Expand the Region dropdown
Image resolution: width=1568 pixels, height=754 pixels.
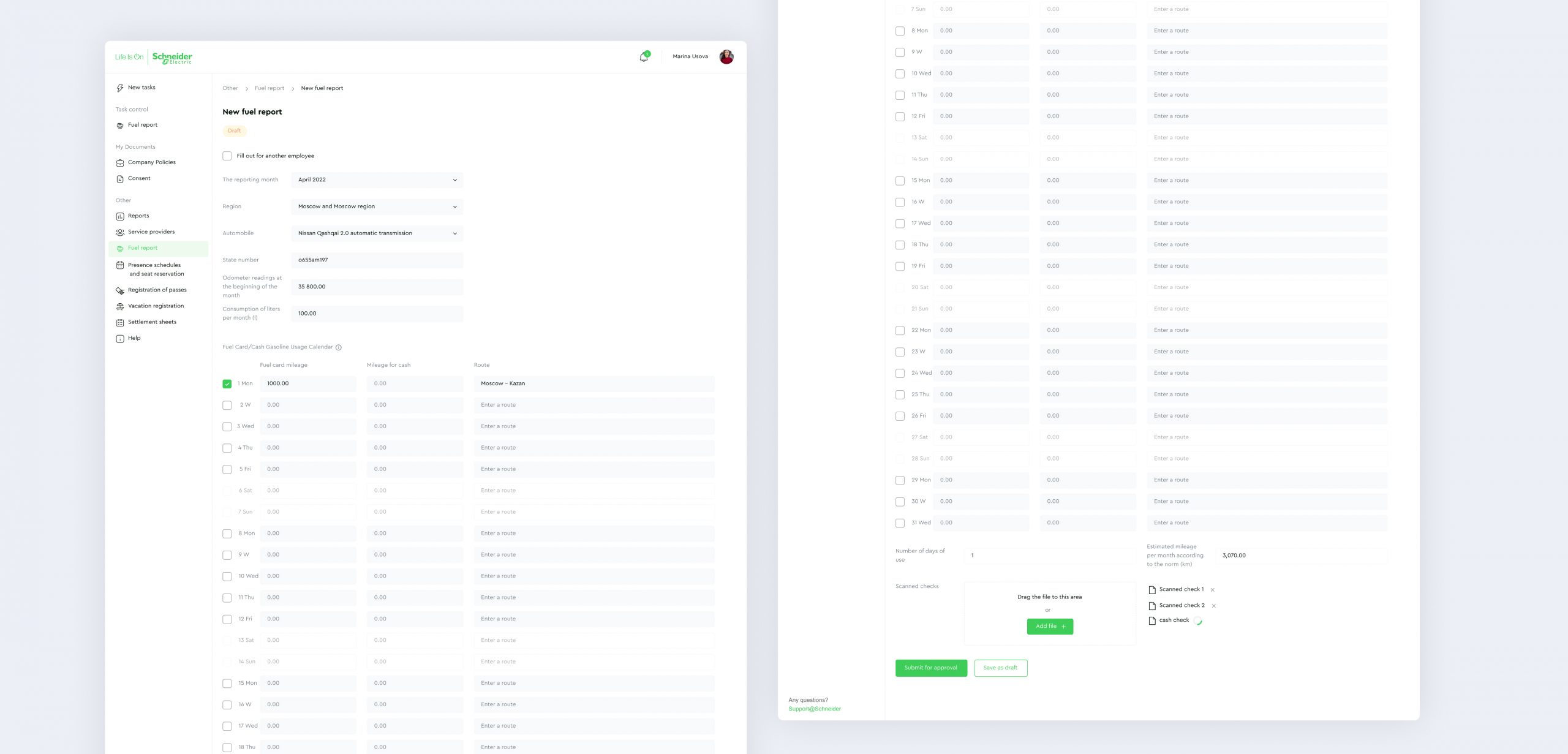377,207
